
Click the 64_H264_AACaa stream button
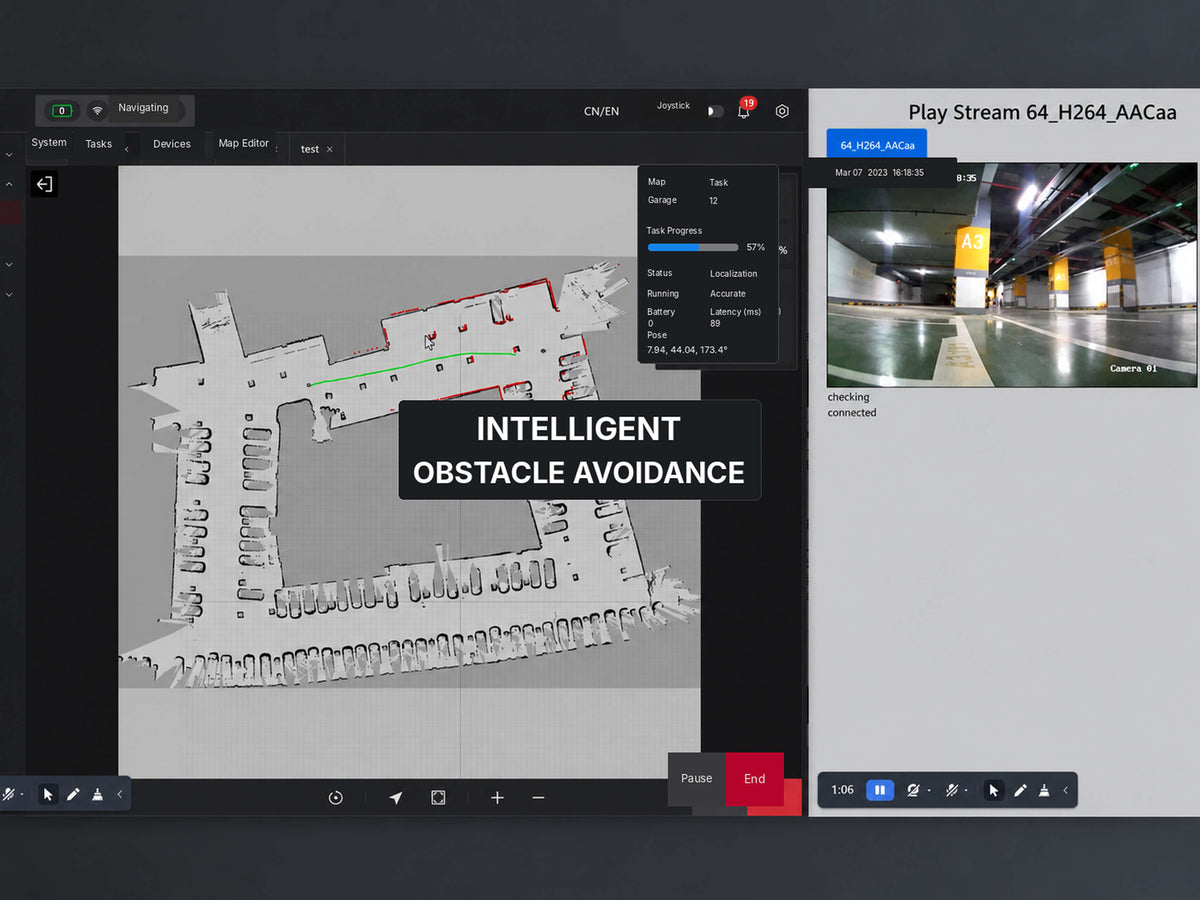pos(877,145)
